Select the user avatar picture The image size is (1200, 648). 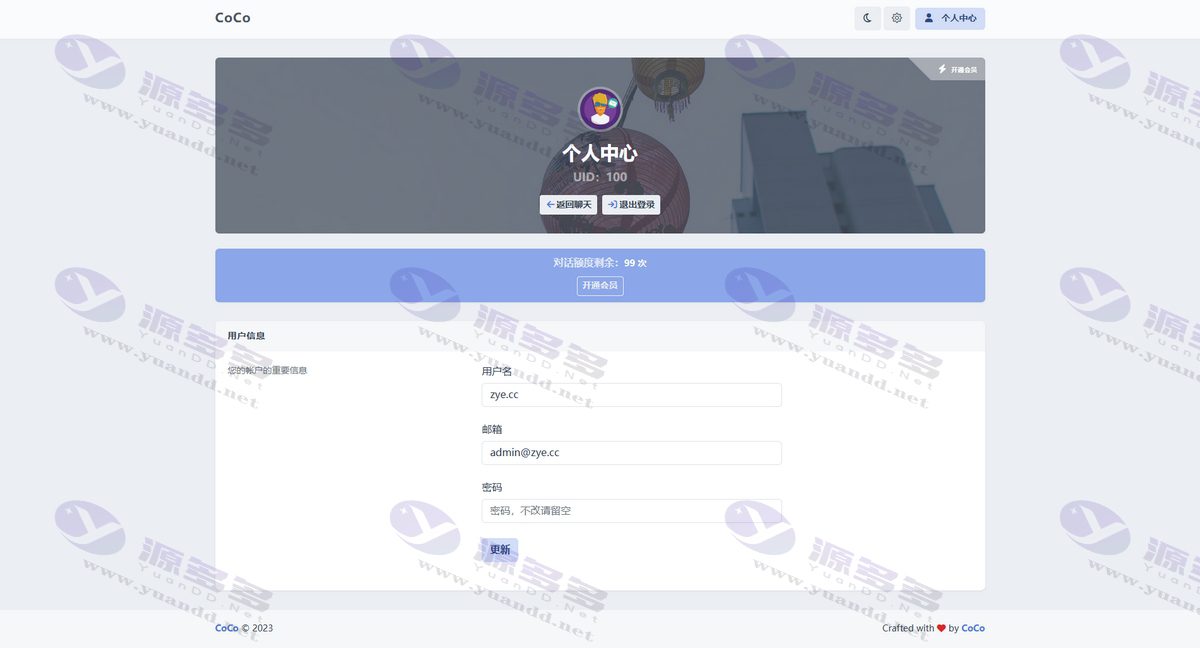[x=600, y=109]
